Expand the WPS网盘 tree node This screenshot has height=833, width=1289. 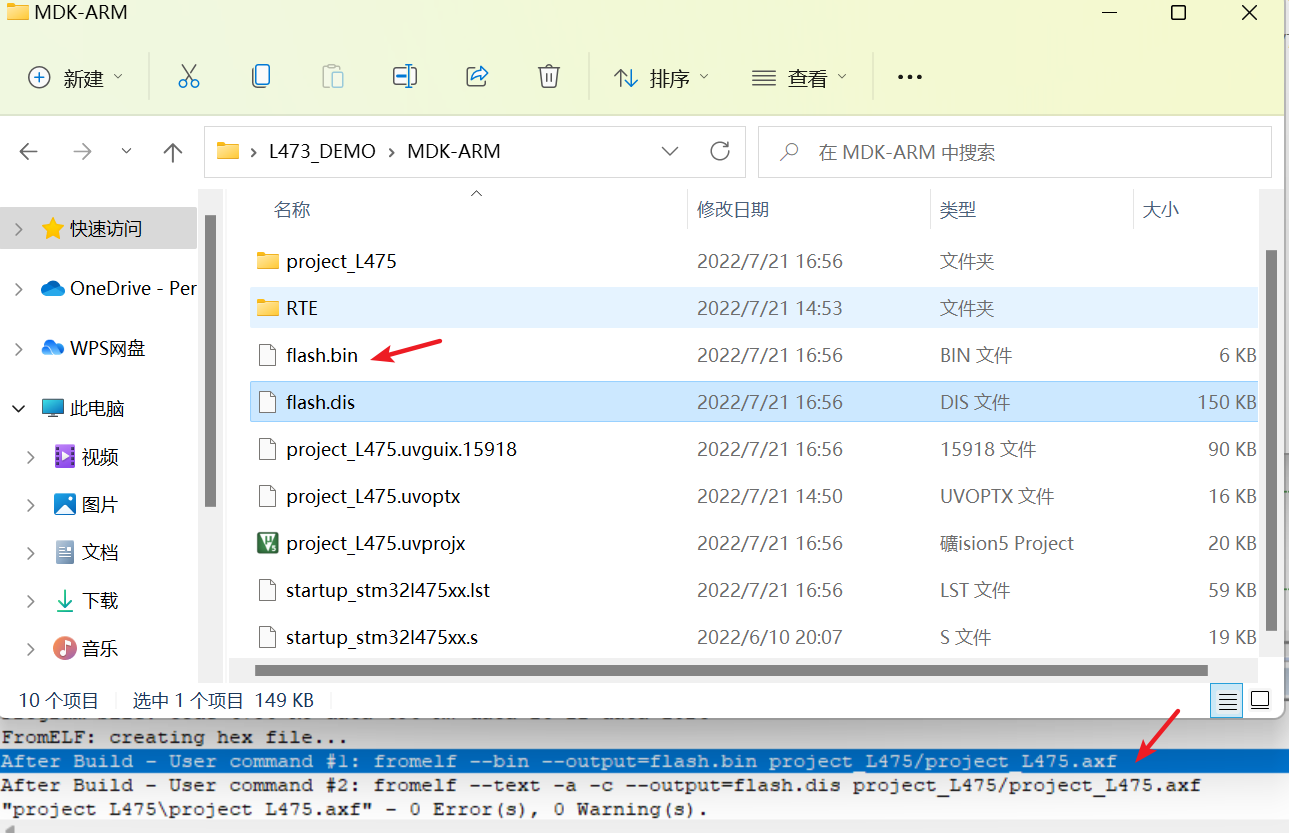(x=18, y=348)
